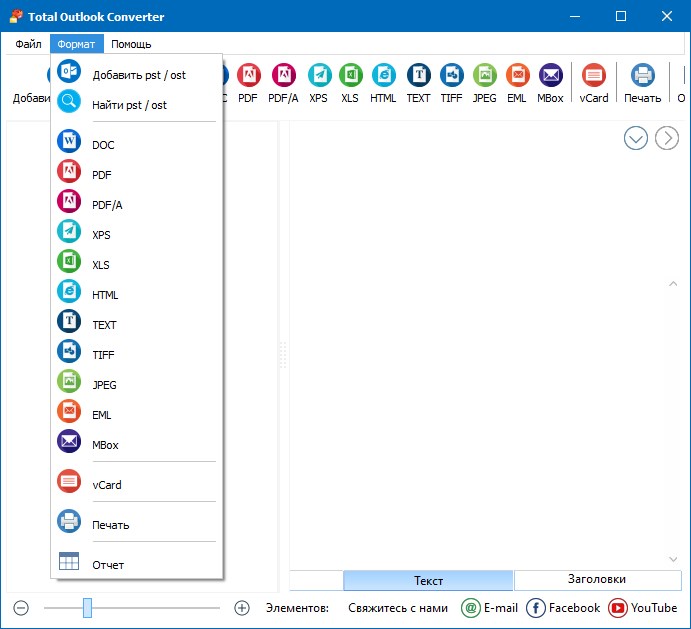The width and height of the screenshot is (691, 629).
Task: Click the Элементов: status label
Action: pyautogui.click(x=297, y=608)
